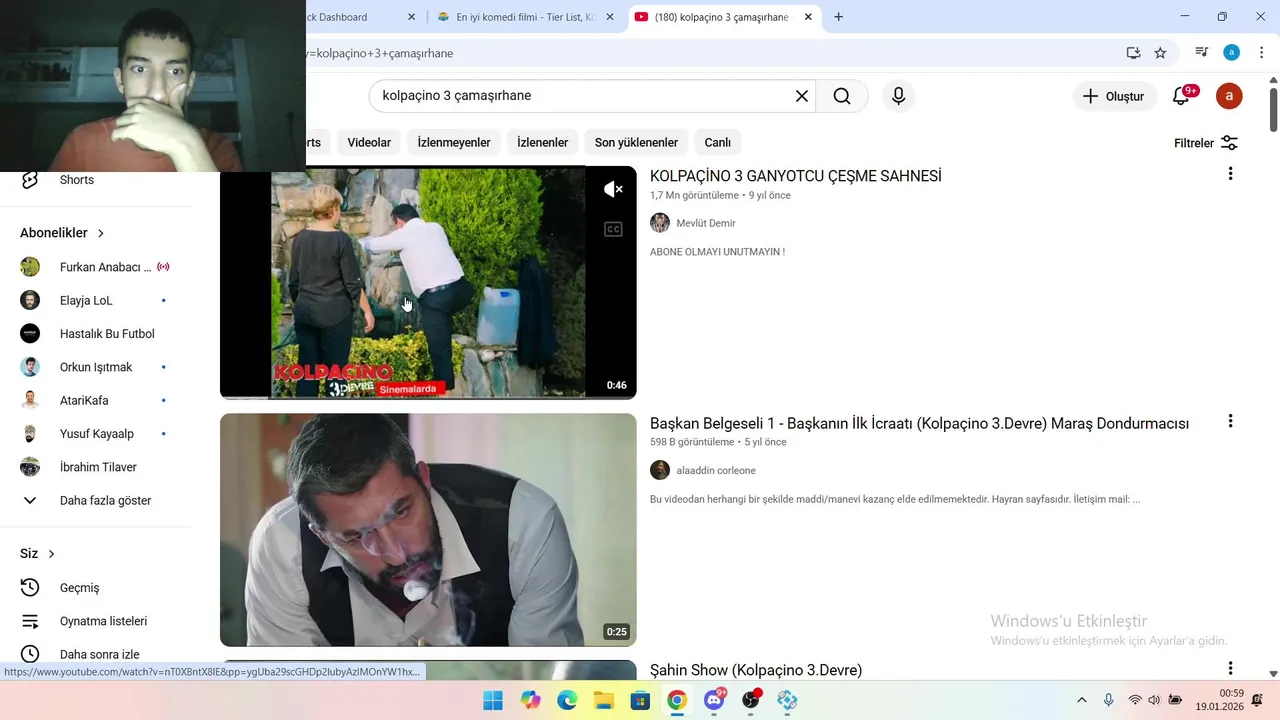
Task: Close the En iyi komedi filmi tab
Action: pyautogui.click(x=610, y=17)
